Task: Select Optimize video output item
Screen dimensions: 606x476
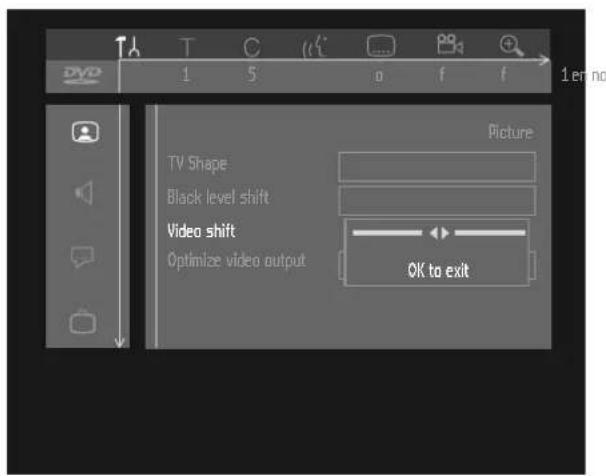Action: [x=237, y=260]
